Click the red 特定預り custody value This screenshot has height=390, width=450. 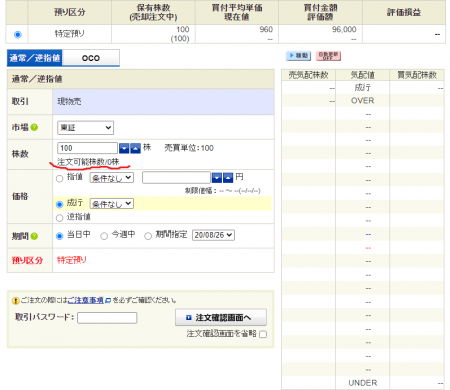coord(72,260)
